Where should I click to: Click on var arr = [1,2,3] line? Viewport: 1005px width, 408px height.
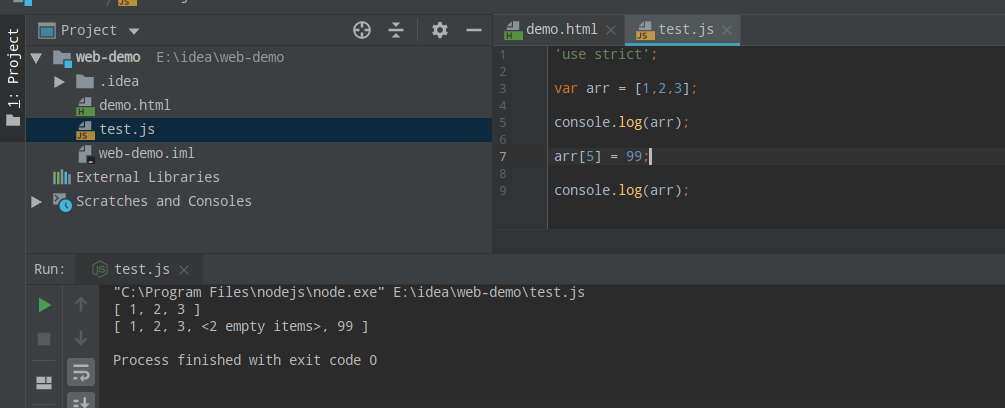point(626,88)
